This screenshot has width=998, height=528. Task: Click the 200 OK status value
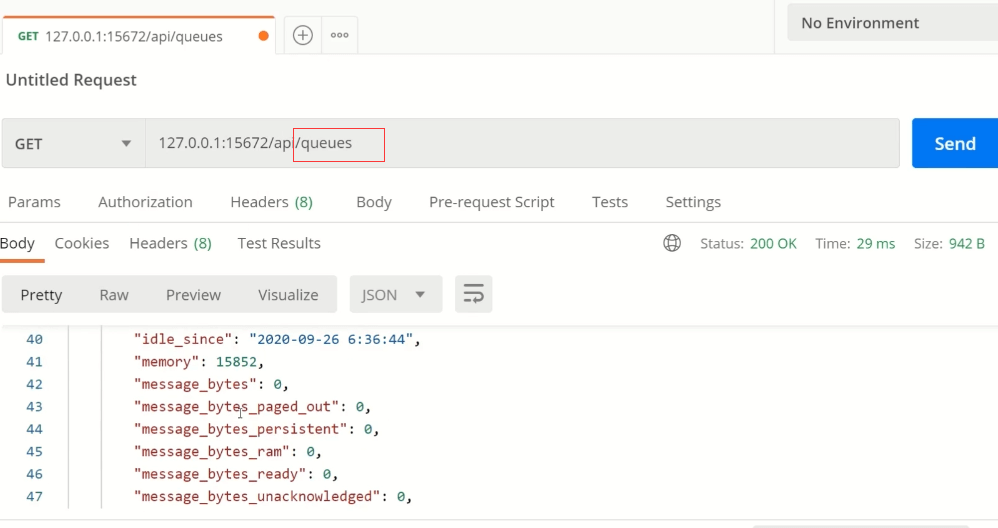click(773, 244)
